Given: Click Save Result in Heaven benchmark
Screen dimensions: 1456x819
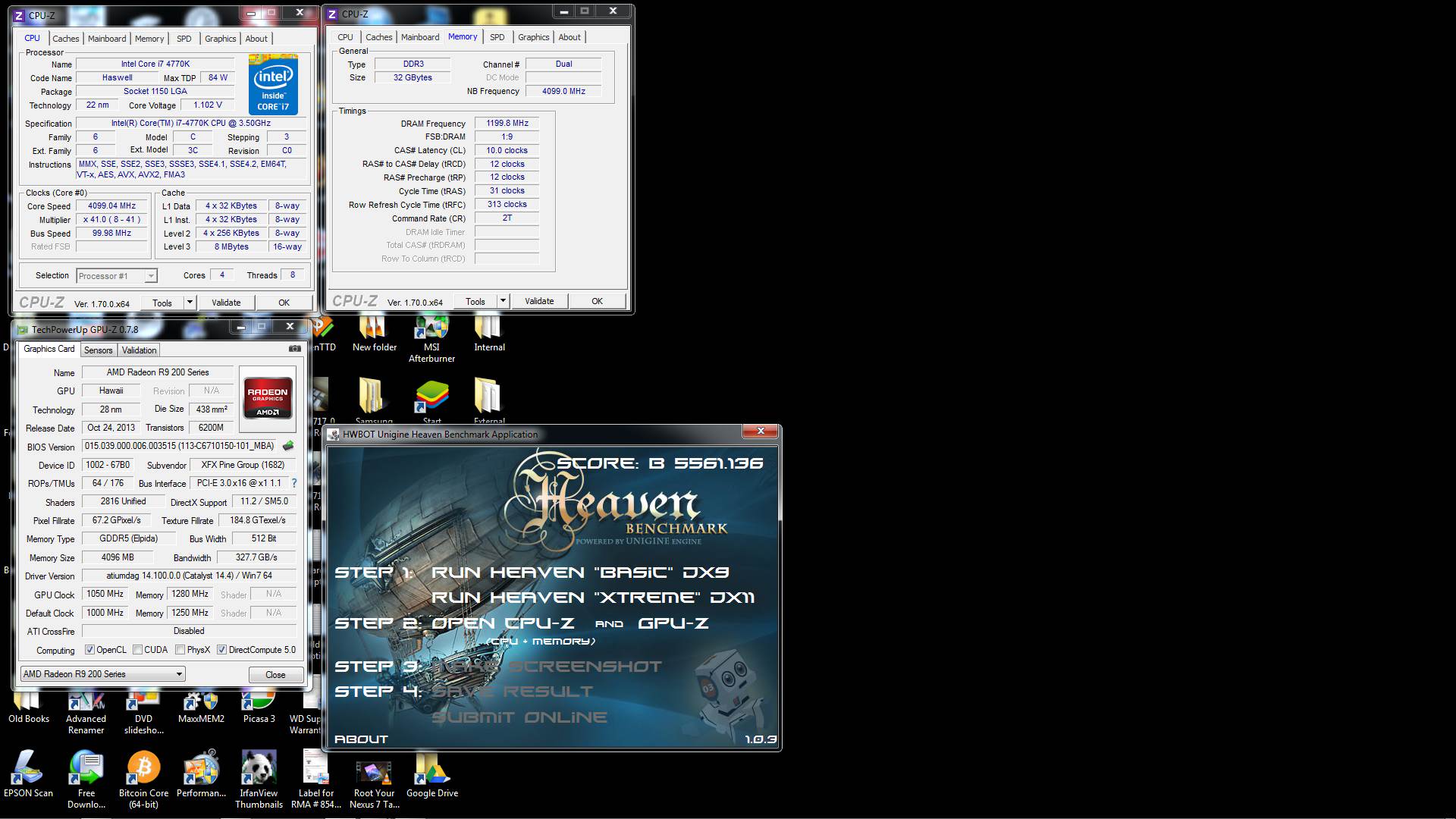Looking at the screenshot, I should [513, 692].
